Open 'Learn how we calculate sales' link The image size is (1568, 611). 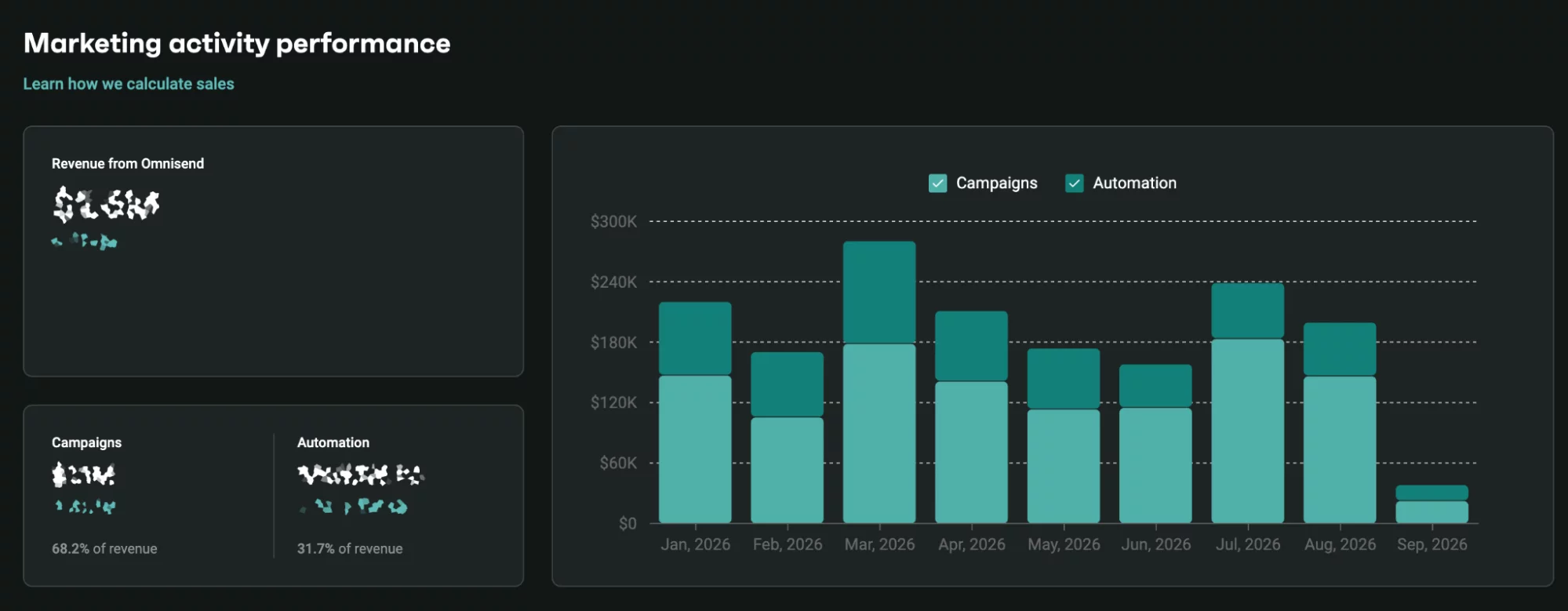(x=129, y=84)
